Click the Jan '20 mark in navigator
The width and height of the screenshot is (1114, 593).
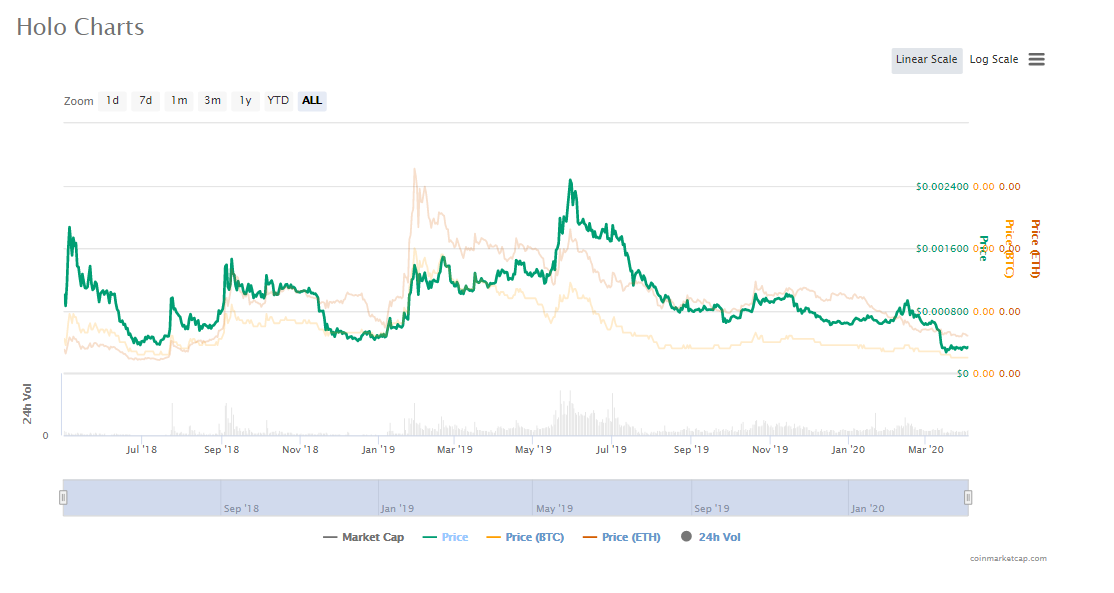click(867, 509)
